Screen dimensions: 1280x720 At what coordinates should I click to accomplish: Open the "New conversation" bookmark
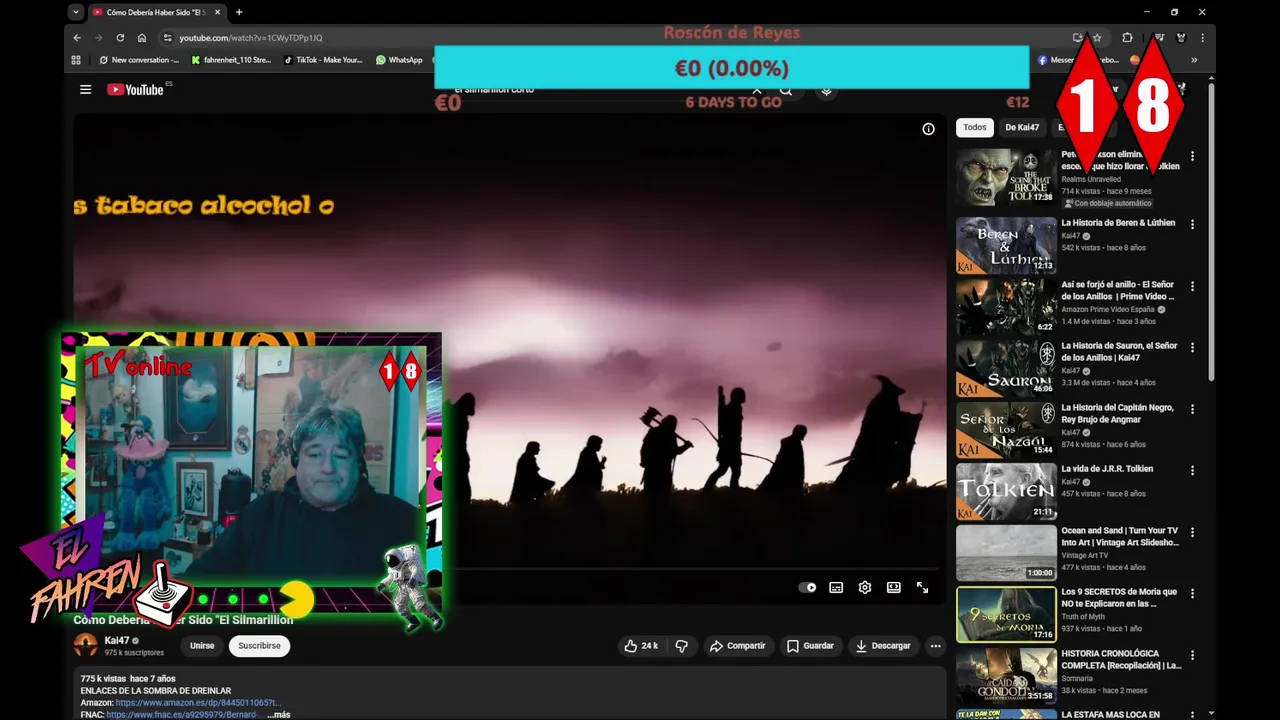tap(139, 60)
